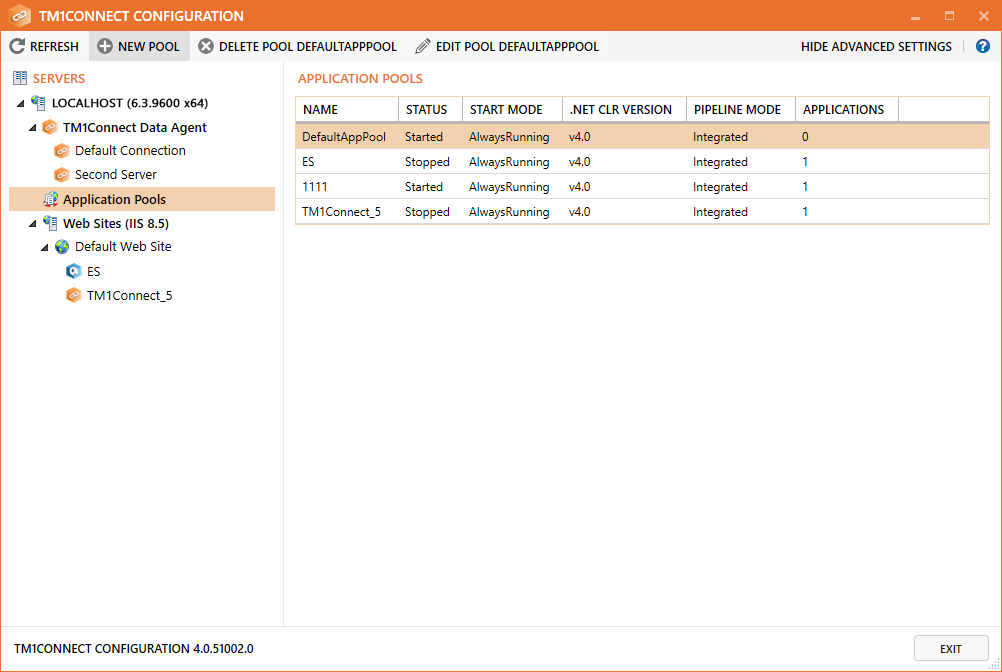Image resolution: width=1002 pixels, height=672 pixels.
Task: Click the ES application icon in tree
Action: [x=73, y=271]
